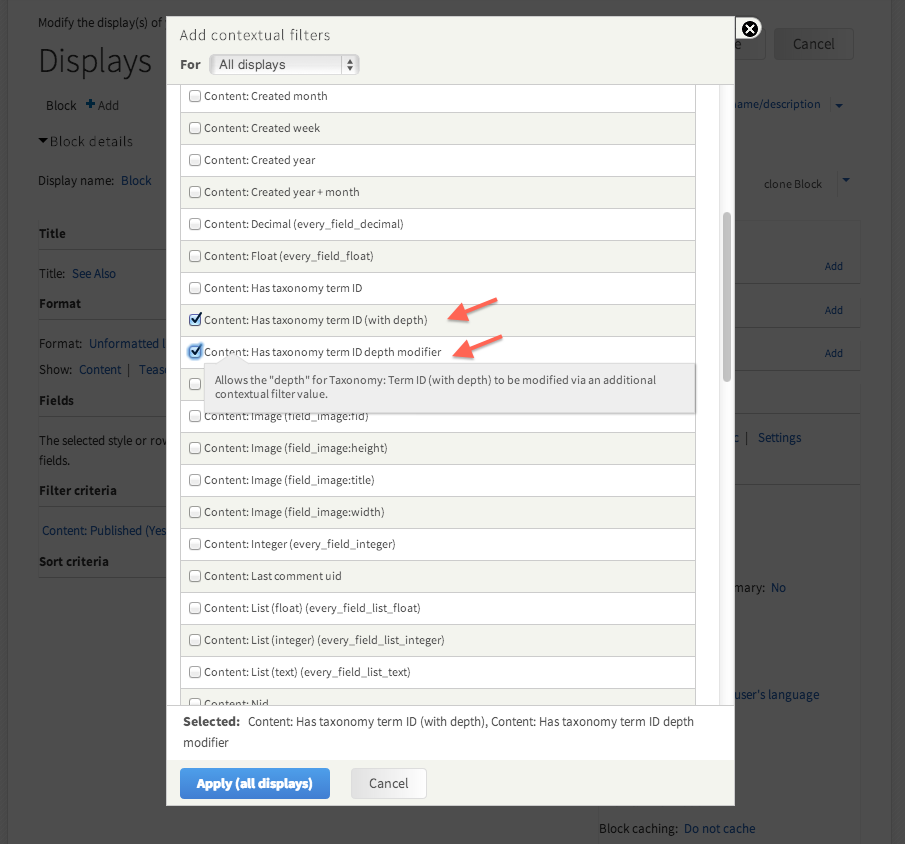Screen dimensions: 905x844
Task: Open the Show 'Content' link
Action: coord(100,369)
